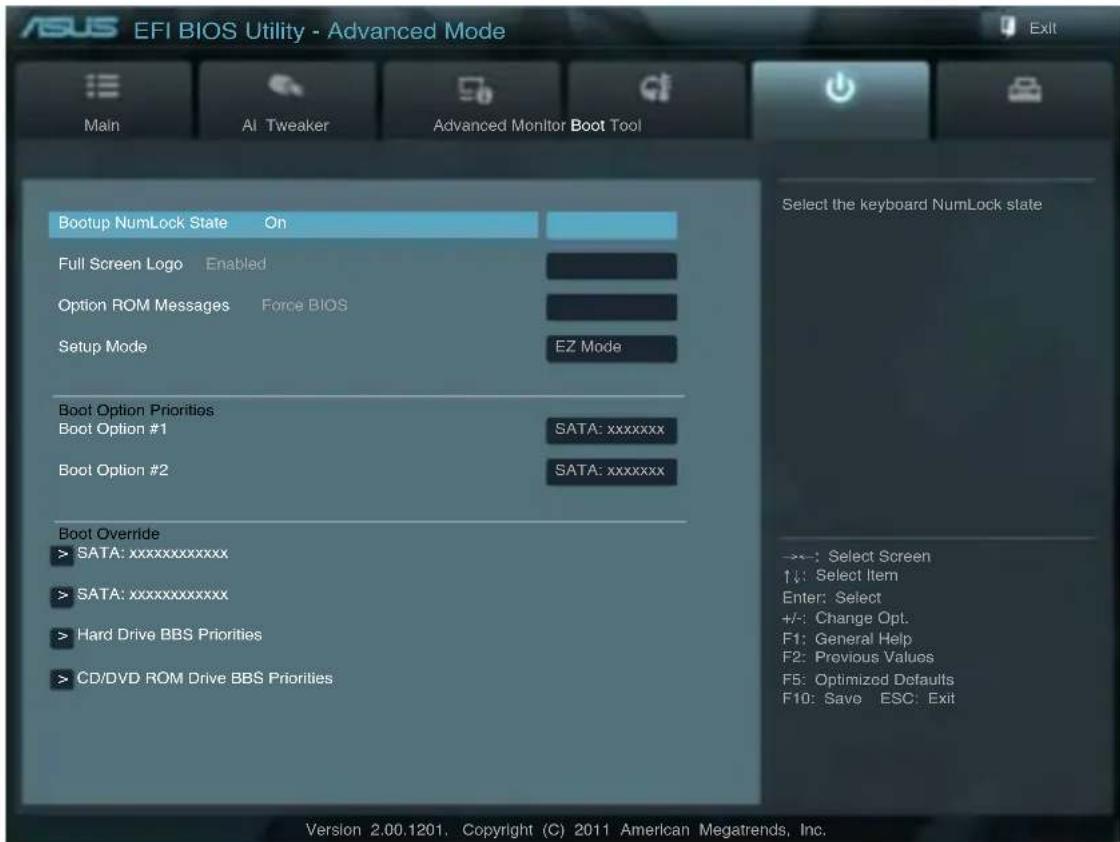Click the F2: Previous Values help line
Image resolution: width=1120 pixels, height=842 pixels.
click(x=858, y=658)
